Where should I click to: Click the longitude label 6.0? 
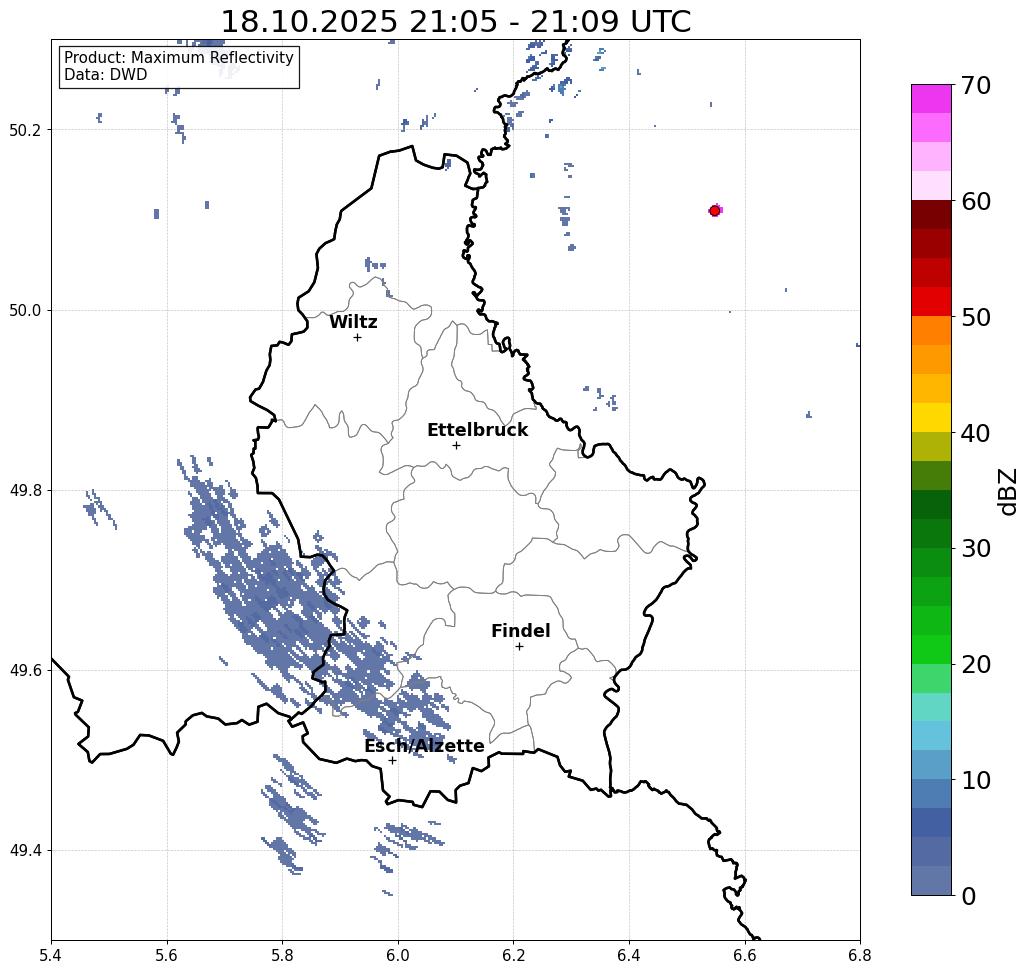coord(398,955)
